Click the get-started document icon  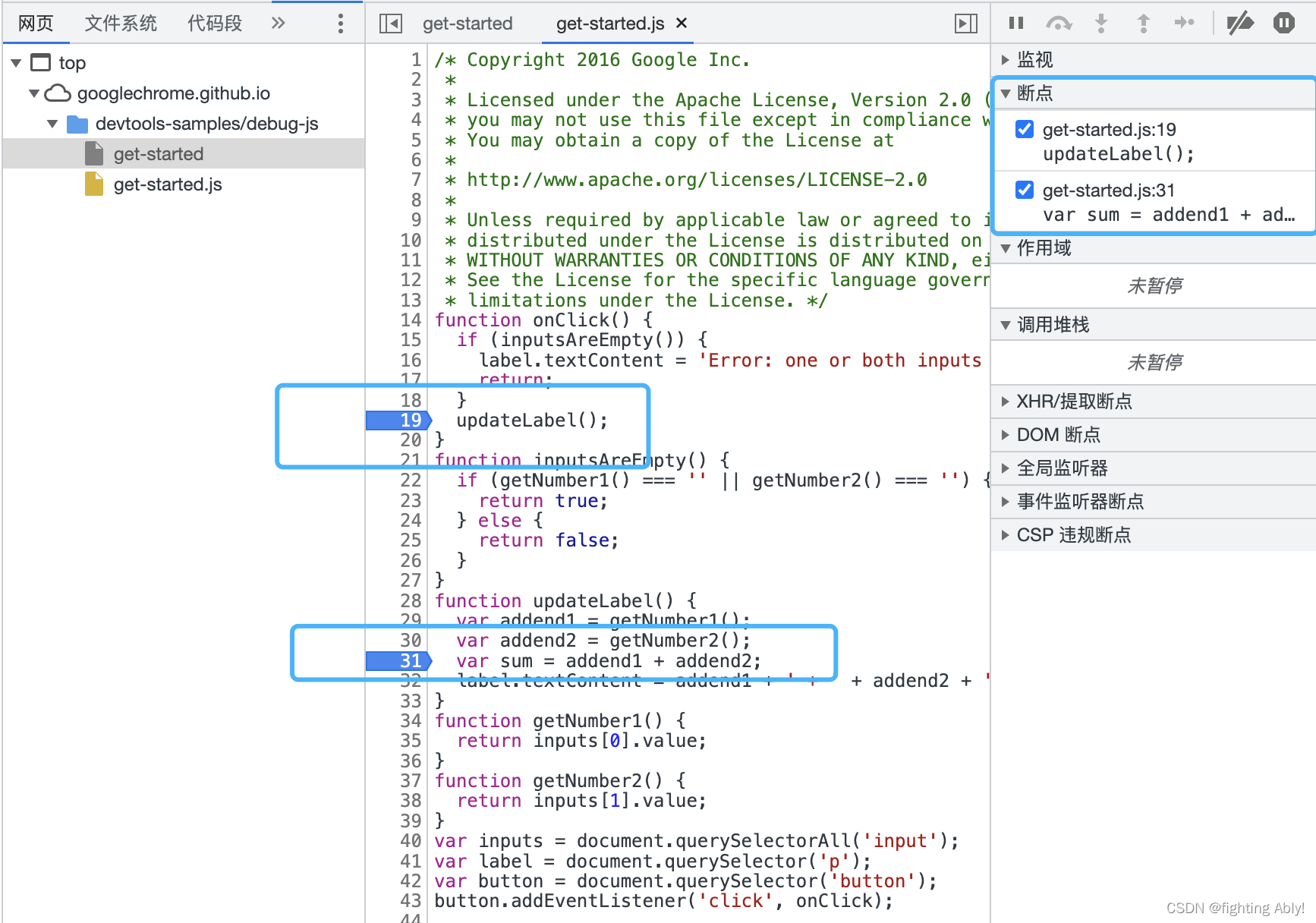click(x=94, y=154)
